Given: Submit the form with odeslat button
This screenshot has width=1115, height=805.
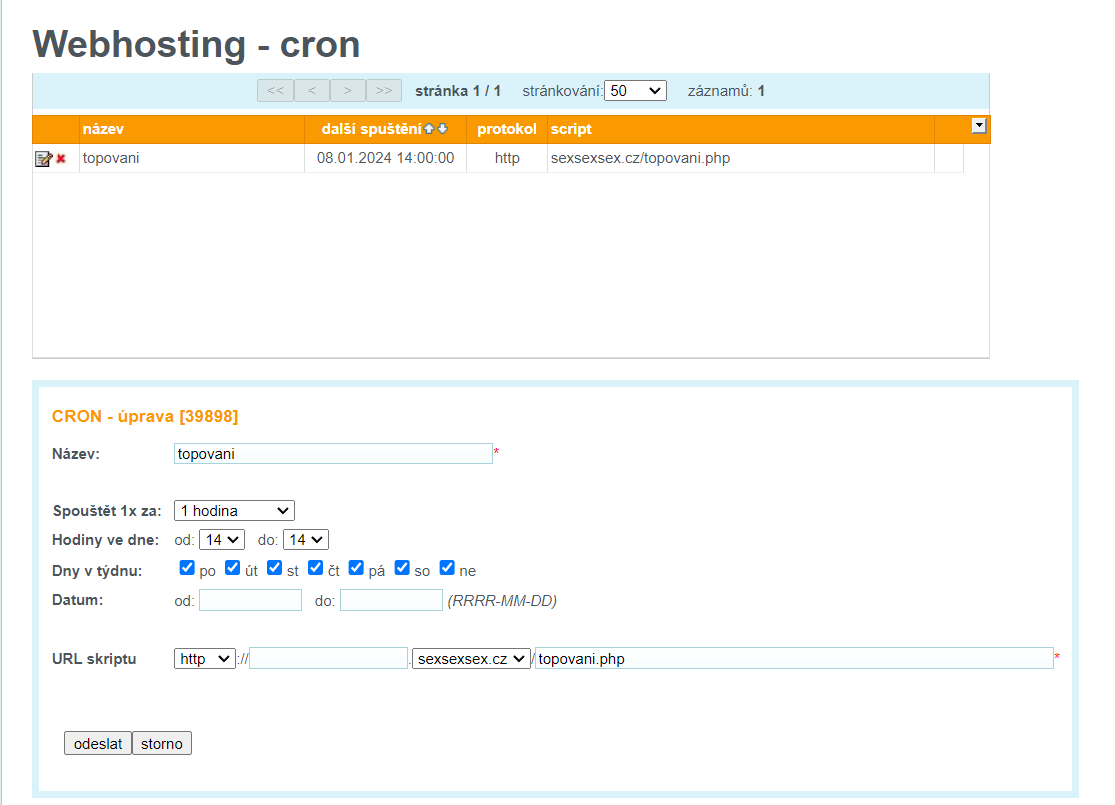Looking at the screenshot, I should coord(98,744).
